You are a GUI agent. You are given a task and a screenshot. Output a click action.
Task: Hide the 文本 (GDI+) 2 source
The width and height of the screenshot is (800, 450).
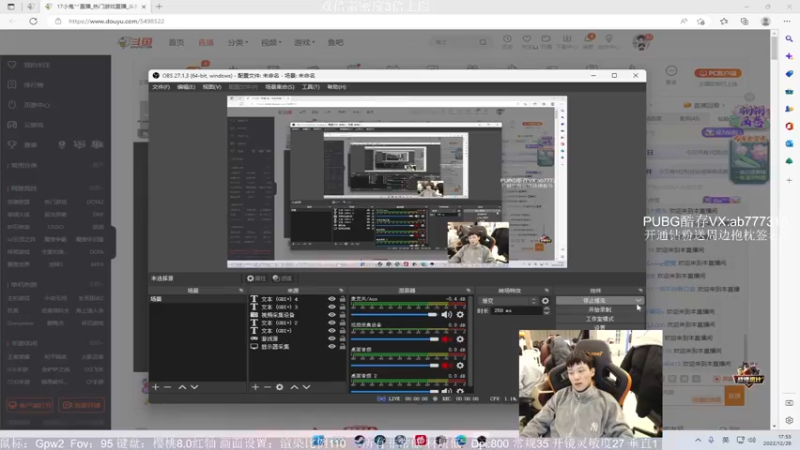pyautogui.click(x=332, y=323)
